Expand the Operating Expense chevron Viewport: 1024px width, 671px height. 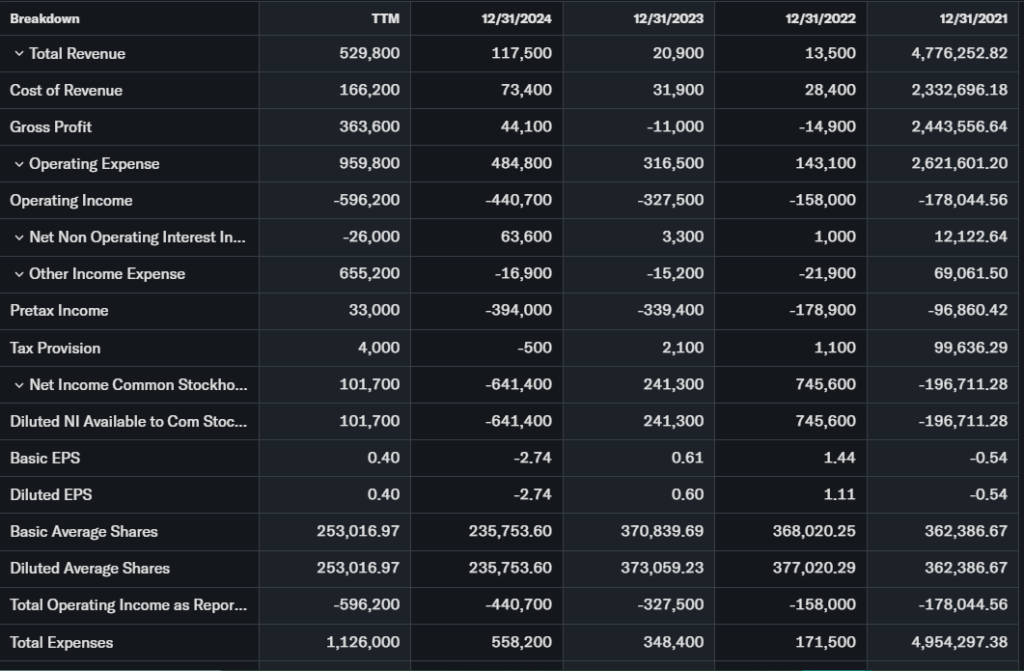[19, 164]
